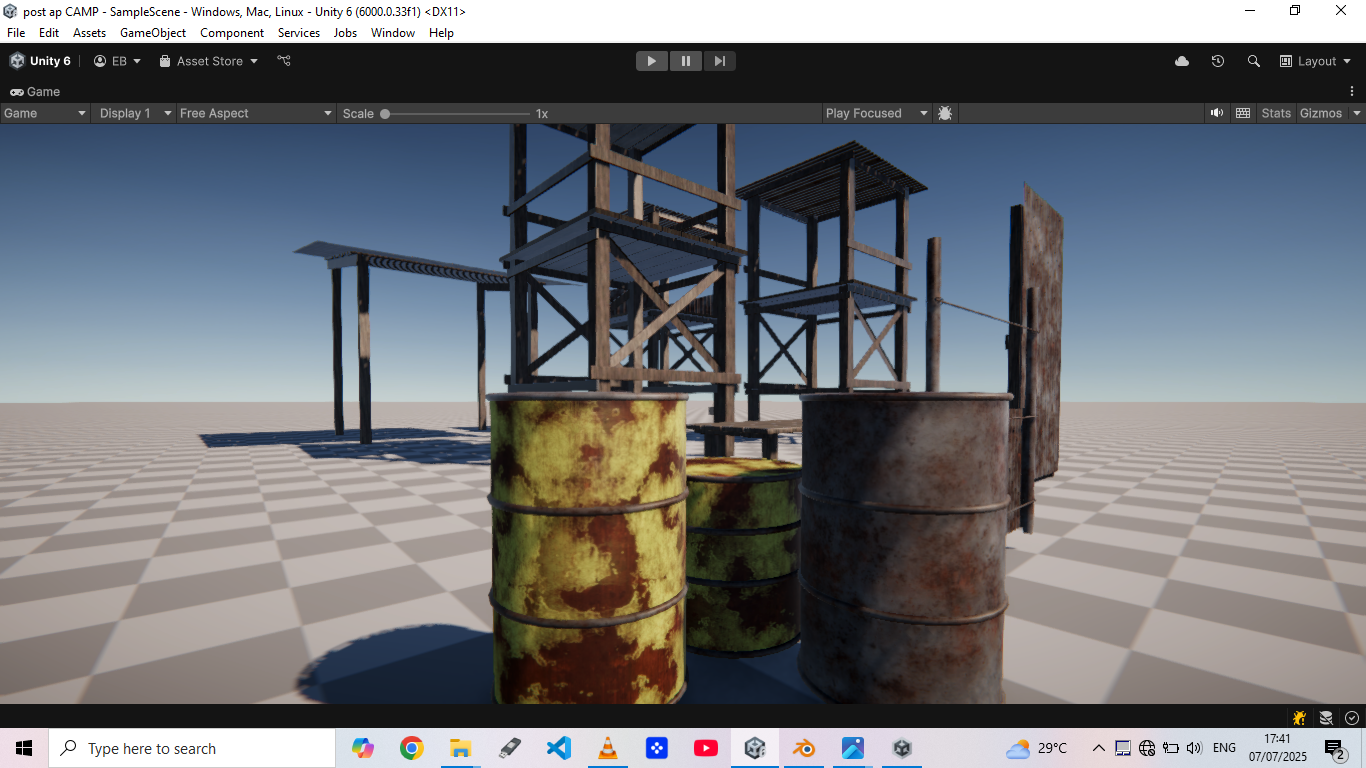Viewport: 1366px width, 768px height.
Task: Show hidden system tray icons chevron
Action: [1098, 748]
